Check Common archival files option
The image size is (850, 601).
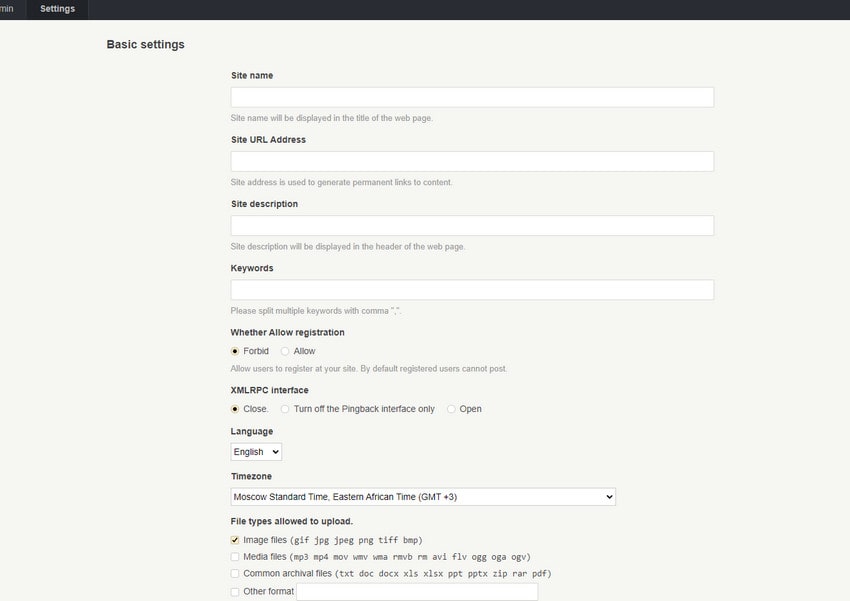pyautogui.click(x=235, y=574)
